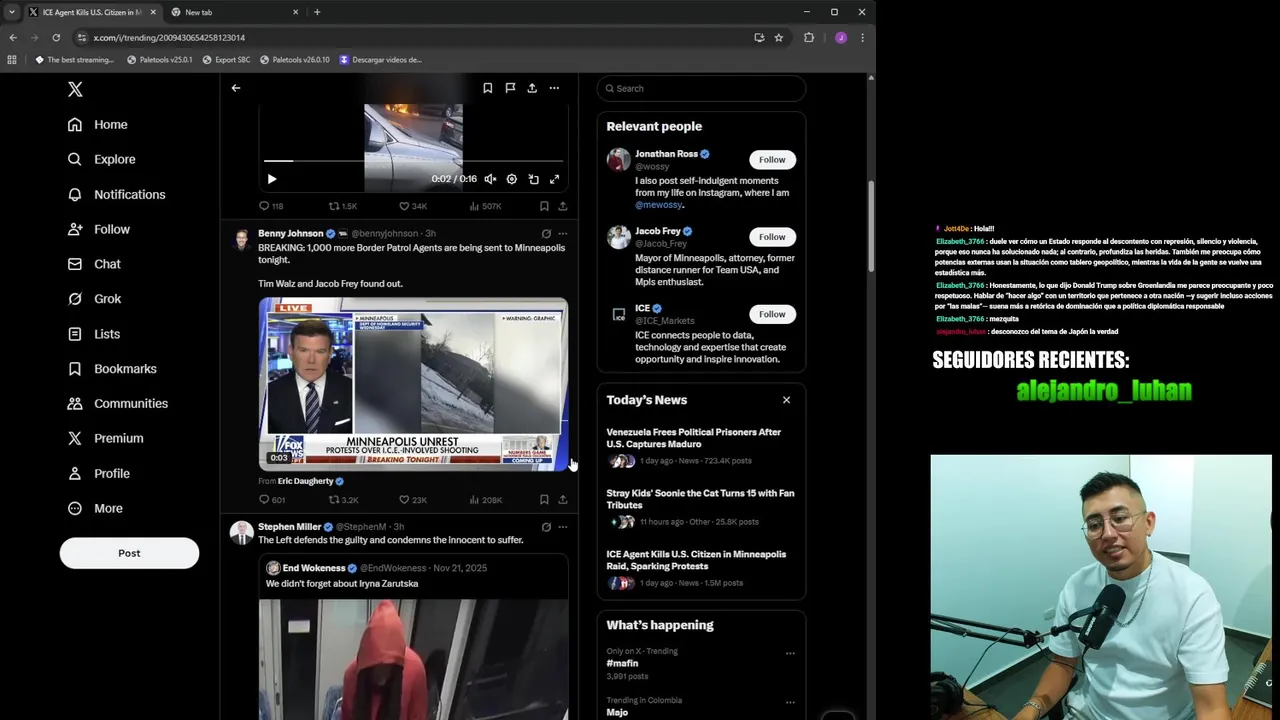Screen dimensions: 1280x720
Task: Toggle picture-in-picture on the top video
Action: click(533, 179)
